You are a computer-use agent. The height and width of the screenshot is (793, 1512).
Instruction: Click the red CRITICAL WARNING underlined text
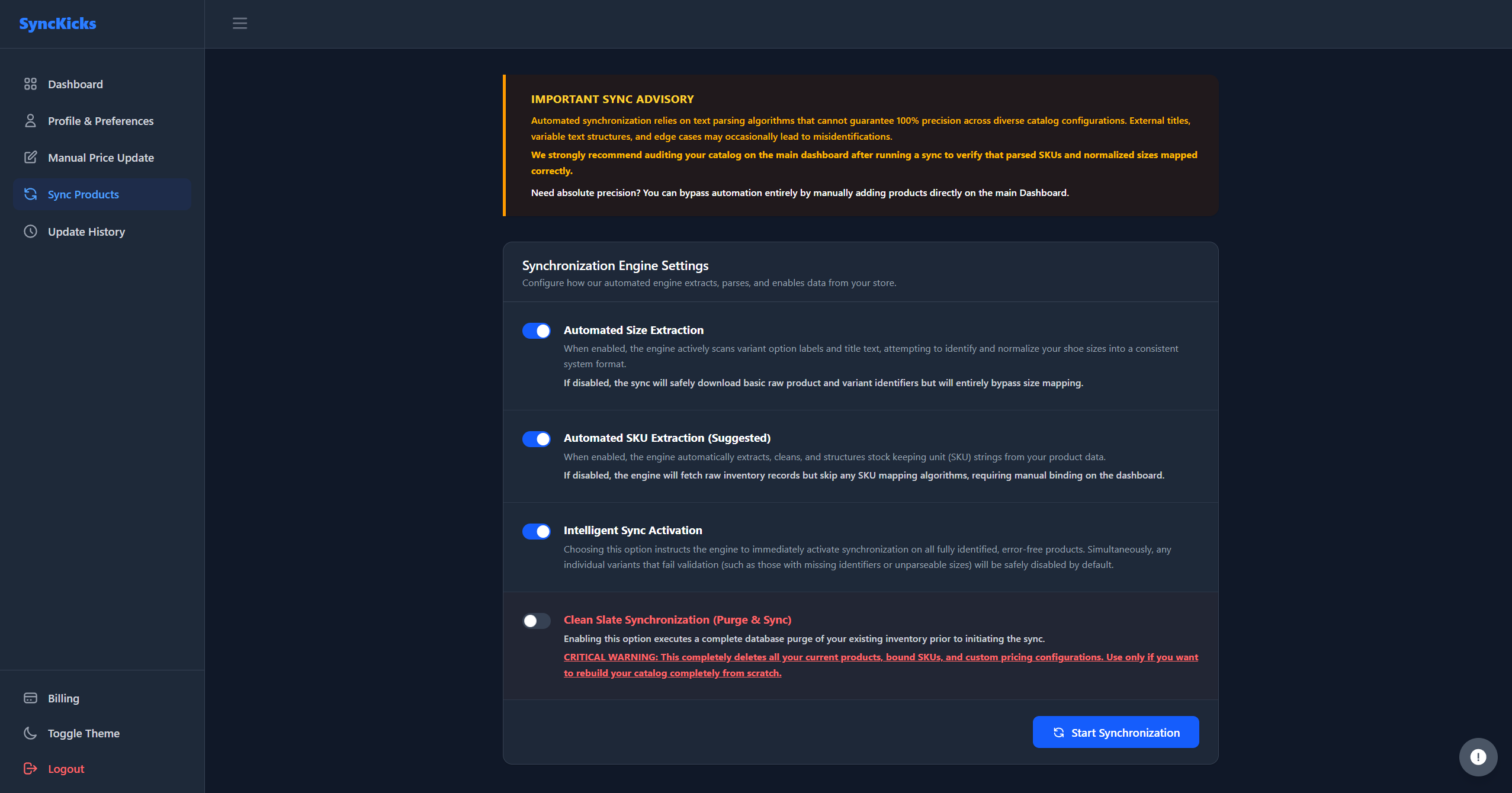pos(881,665)
